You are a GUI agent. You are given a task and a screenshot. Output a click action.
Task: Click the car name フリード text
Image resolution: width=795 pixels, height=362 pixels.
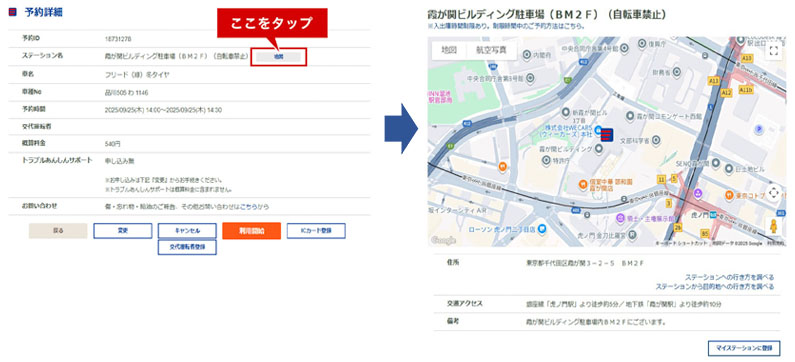137,75
